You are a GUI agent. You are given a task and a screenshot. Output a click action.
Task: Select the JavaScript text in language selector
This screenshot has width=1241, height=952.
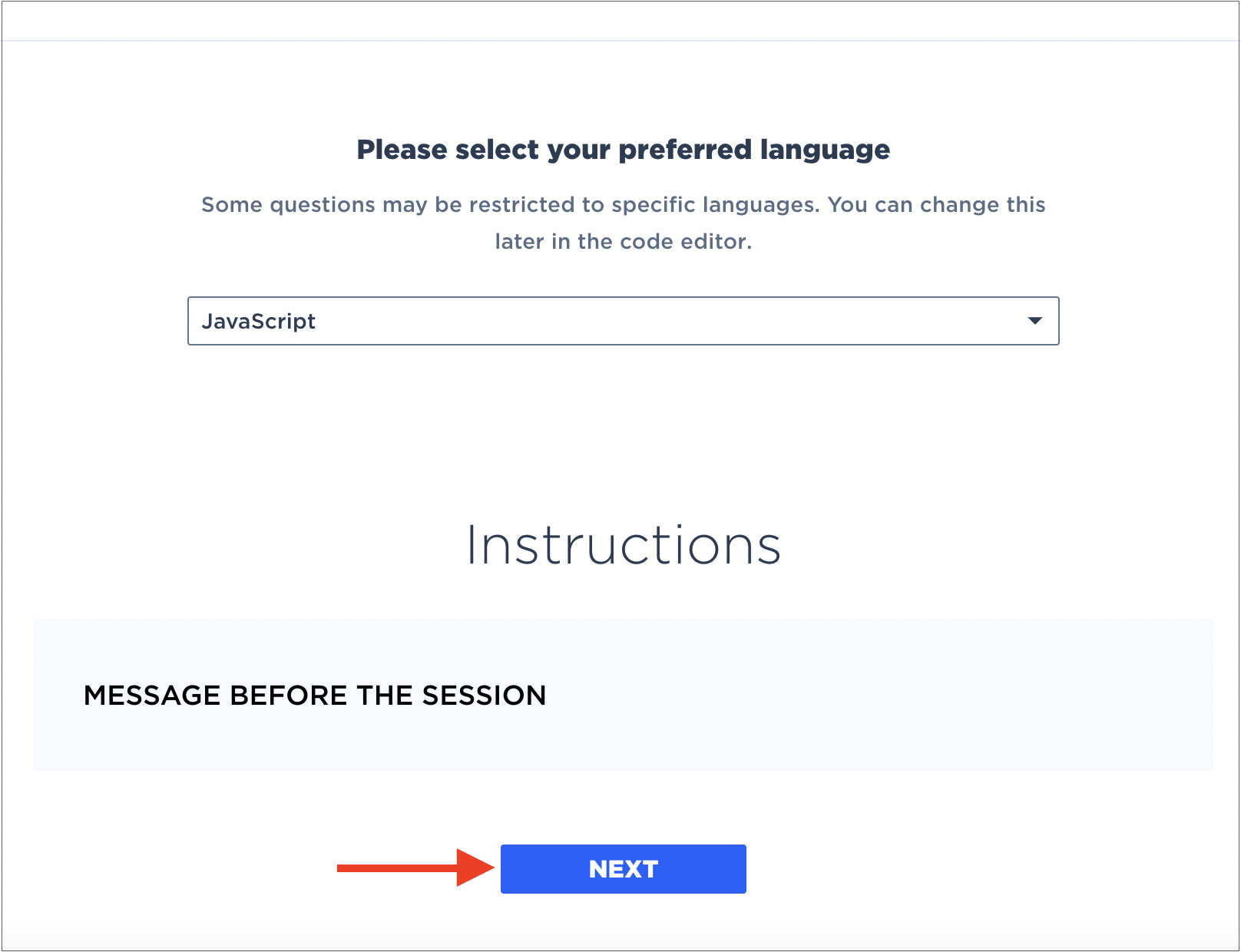258,321
